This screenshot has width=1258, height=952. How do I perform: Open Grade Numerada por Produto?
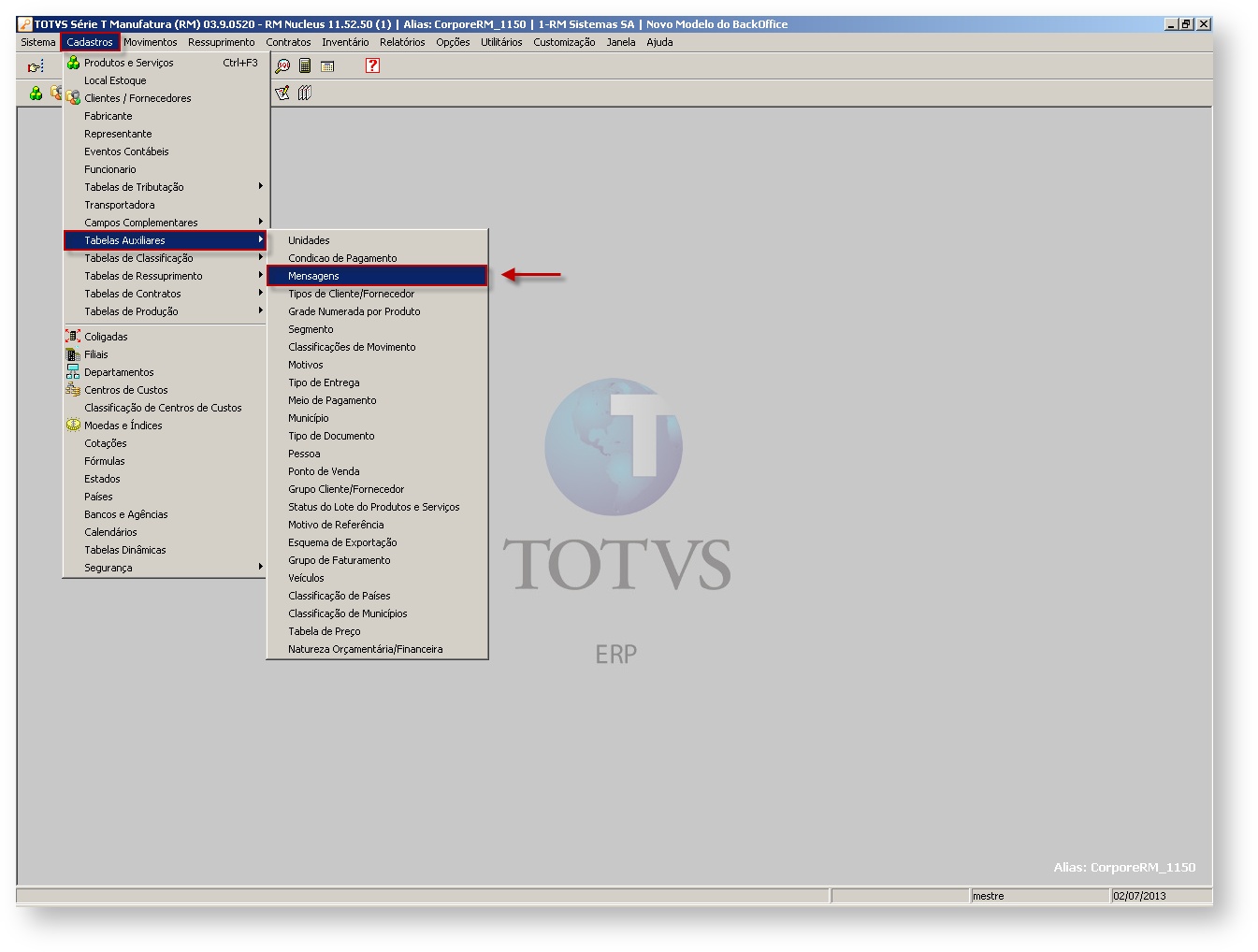(377, 311)
